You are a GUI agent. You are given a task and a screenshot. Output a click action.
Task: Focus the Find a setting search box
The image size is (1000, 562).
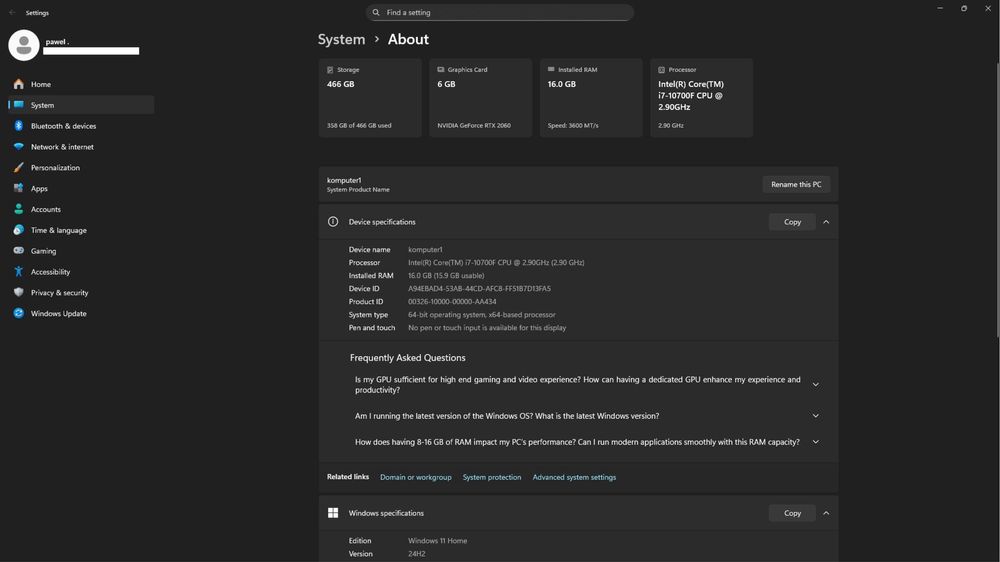click(500, 12)
